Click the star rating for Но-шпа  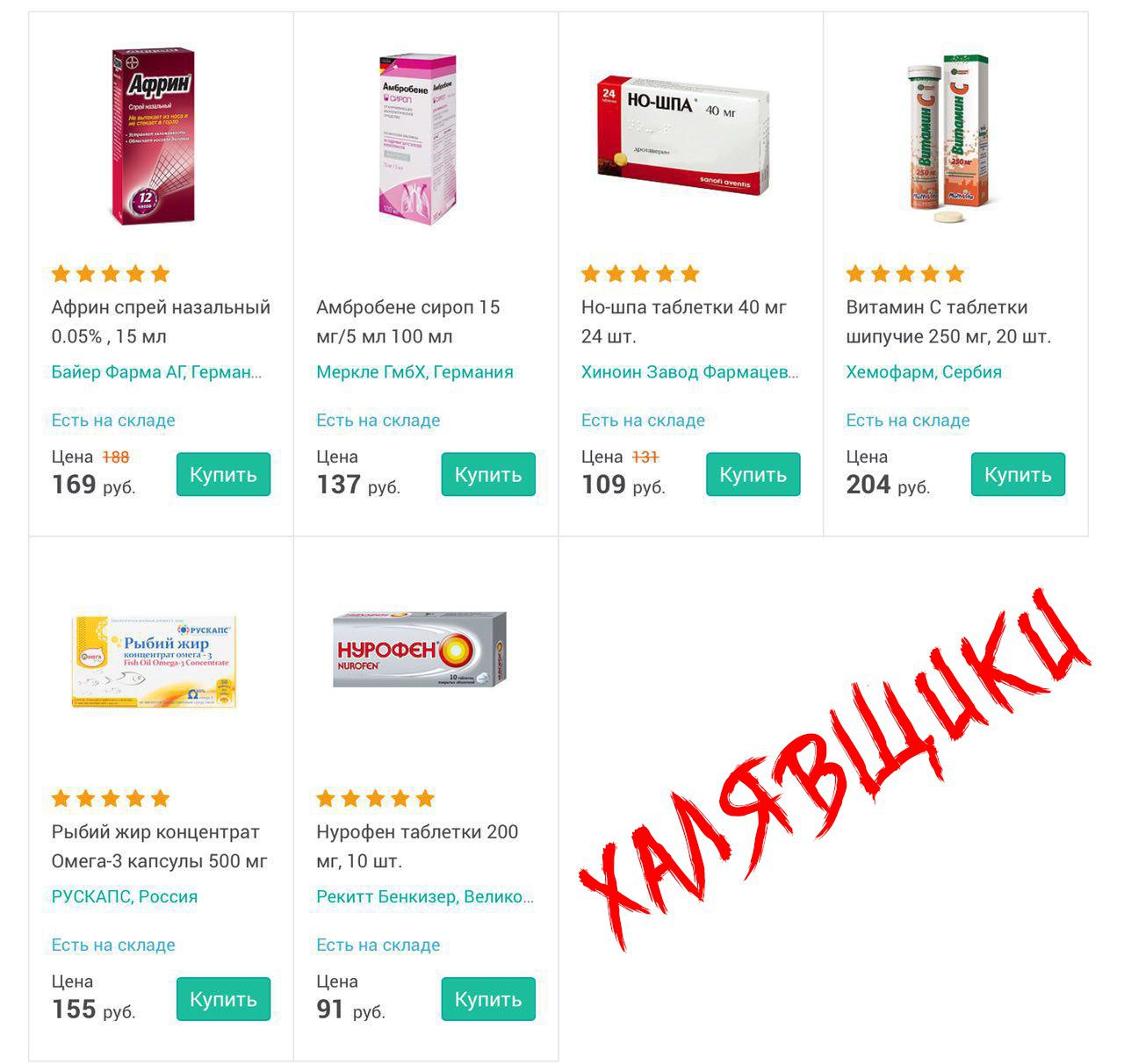pyautogui.click(x=640, y=274)
